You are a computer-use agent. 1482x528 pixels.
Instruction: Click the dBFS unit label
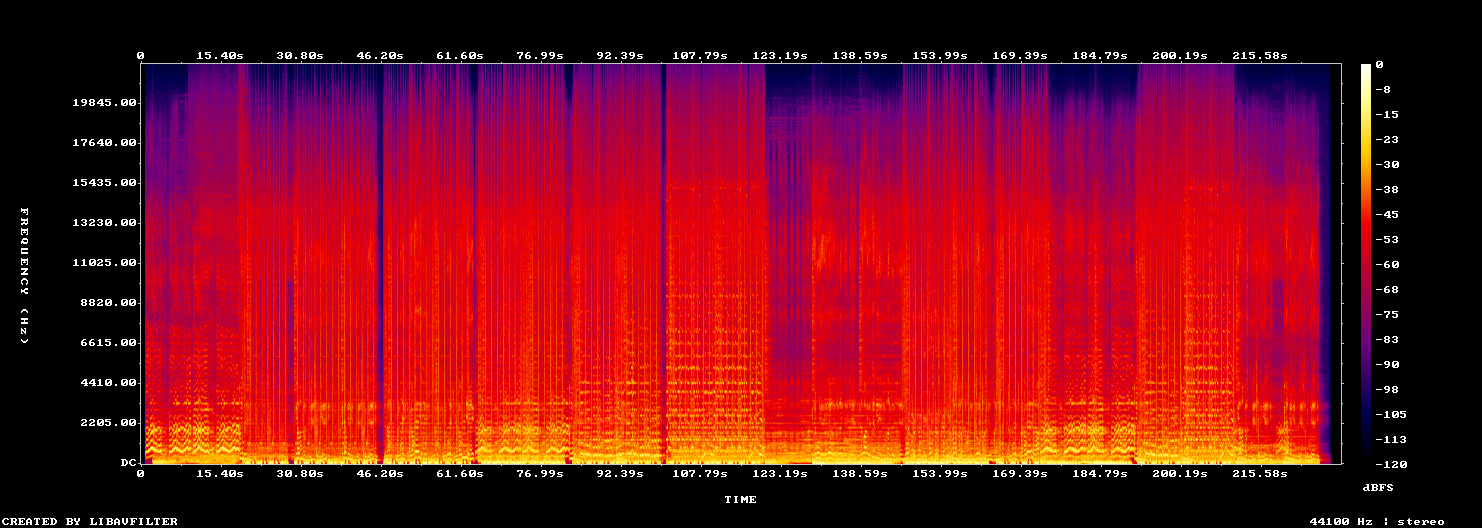pyautogui.click(x=1378, y=487)
